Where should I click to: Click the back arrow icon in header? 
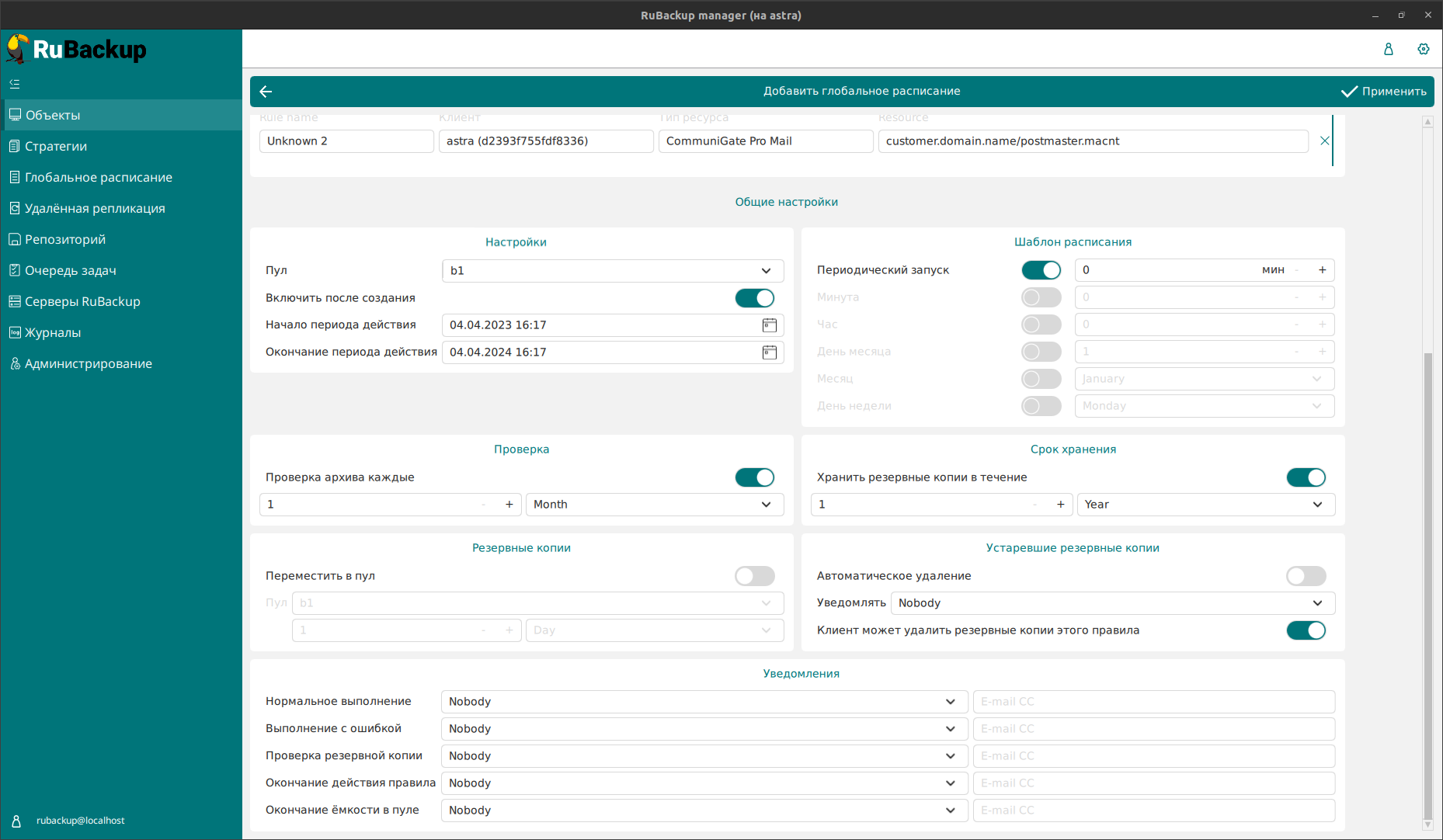point(266,92)
